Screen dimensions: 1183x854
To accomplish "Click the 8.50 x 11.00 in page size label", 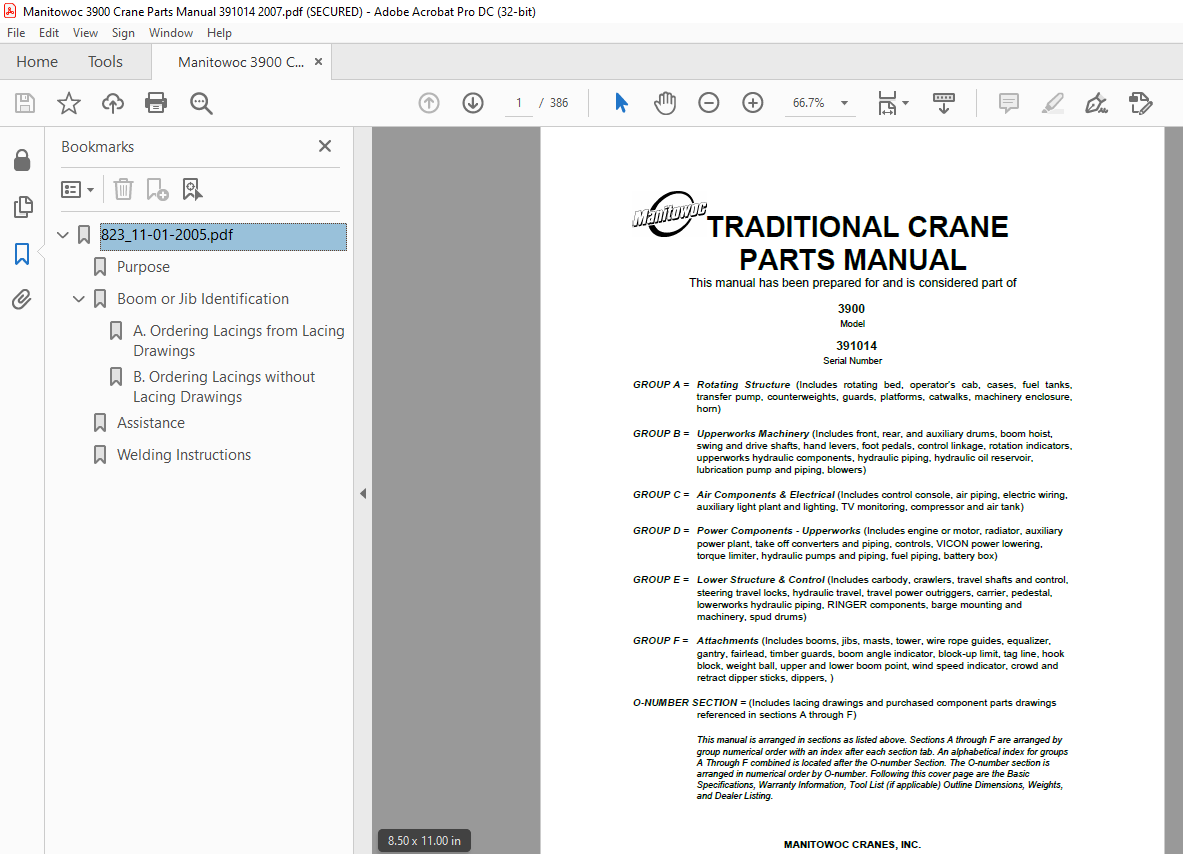I will click(424, 840).
